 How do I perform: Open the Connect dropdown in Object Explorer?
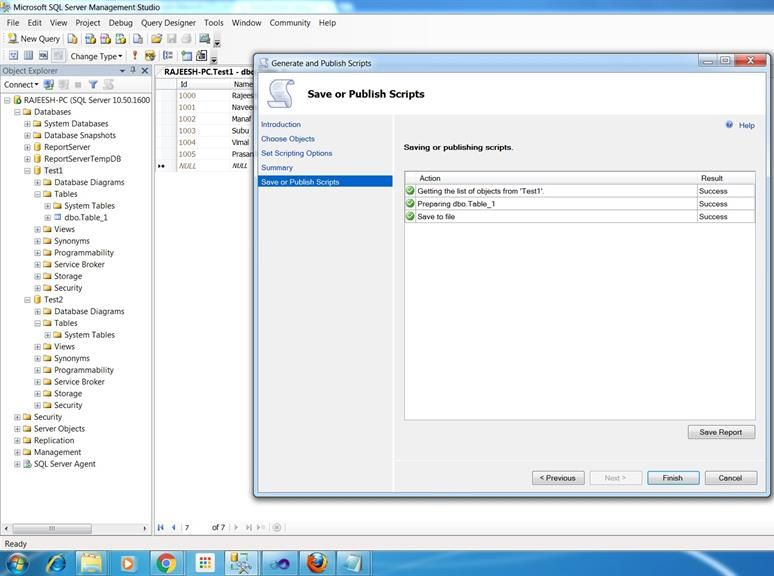coord(21,84)
